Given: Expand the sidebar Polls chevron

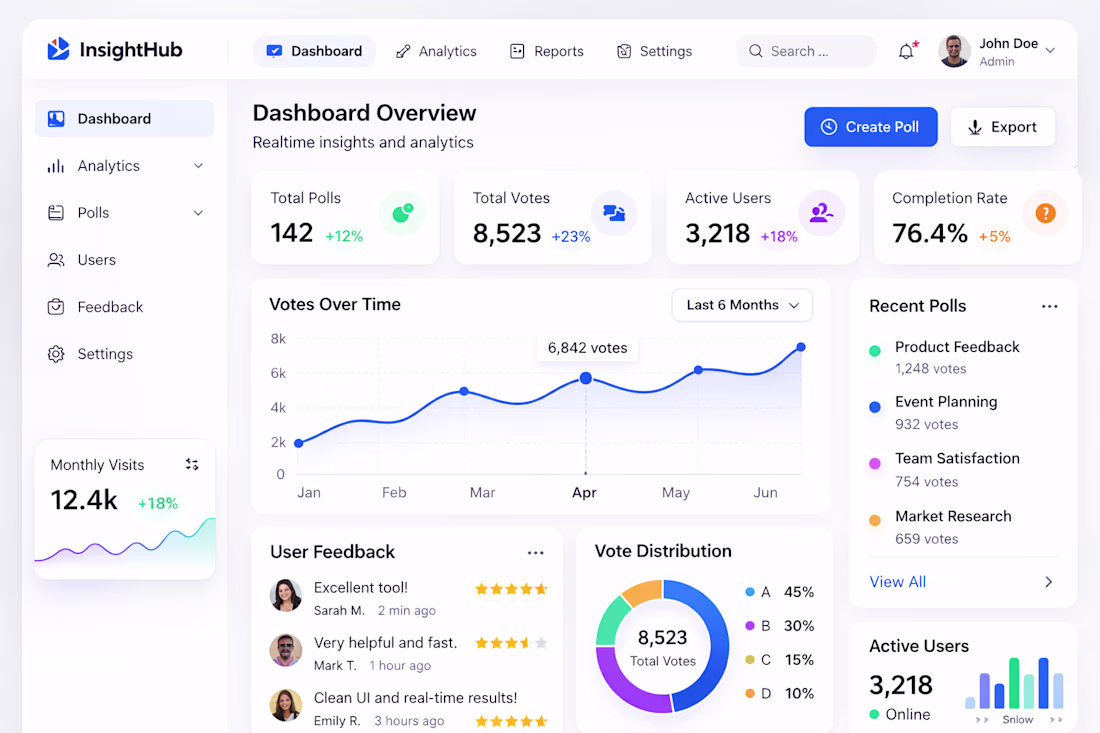Looking at the screenshot, I should coord(199,213).
